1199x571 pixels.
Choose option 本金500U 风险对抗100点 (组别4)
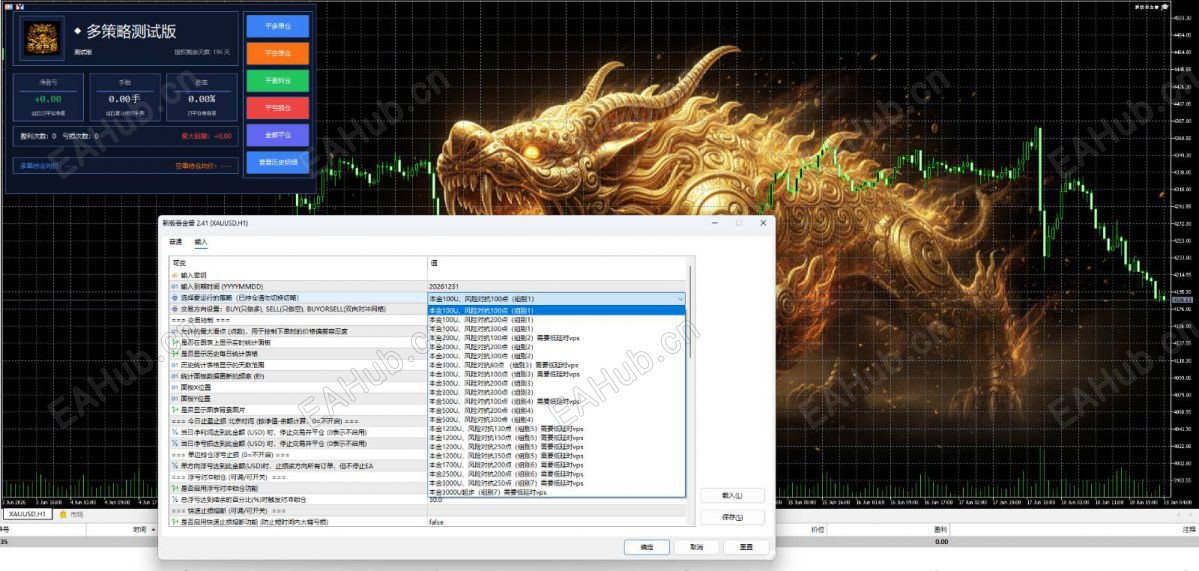[x=557, y=401]
